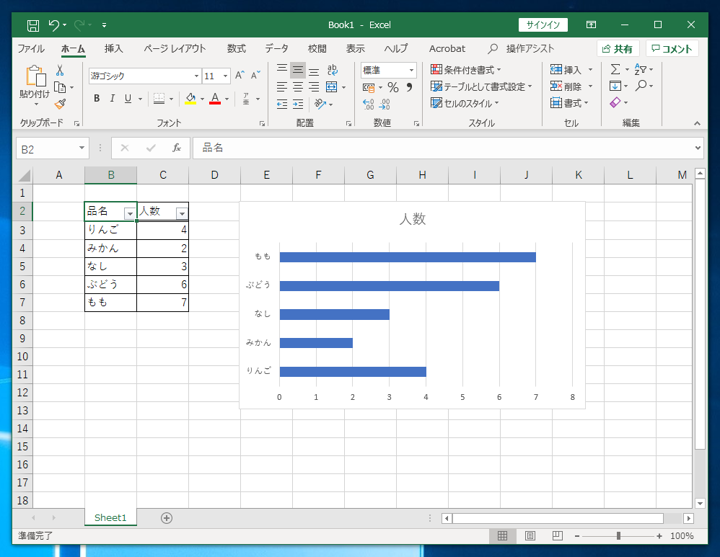Toggle middle vertical alignment

[x=298, y=70]
